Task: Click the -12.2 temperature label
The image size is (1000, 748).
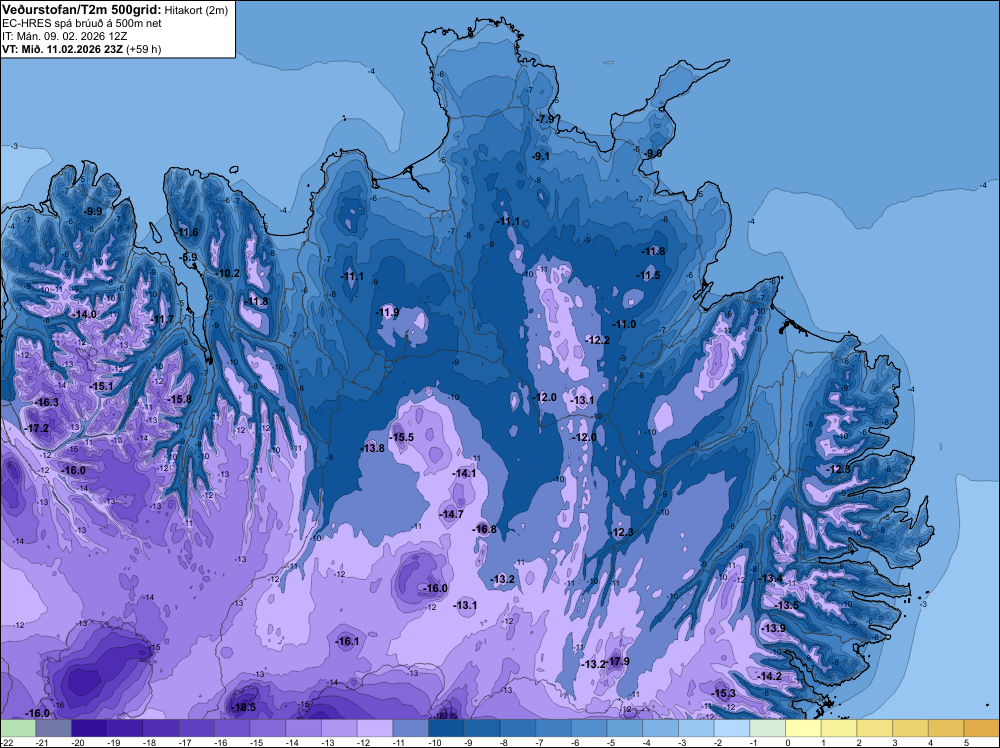Action: coord(598,341)
